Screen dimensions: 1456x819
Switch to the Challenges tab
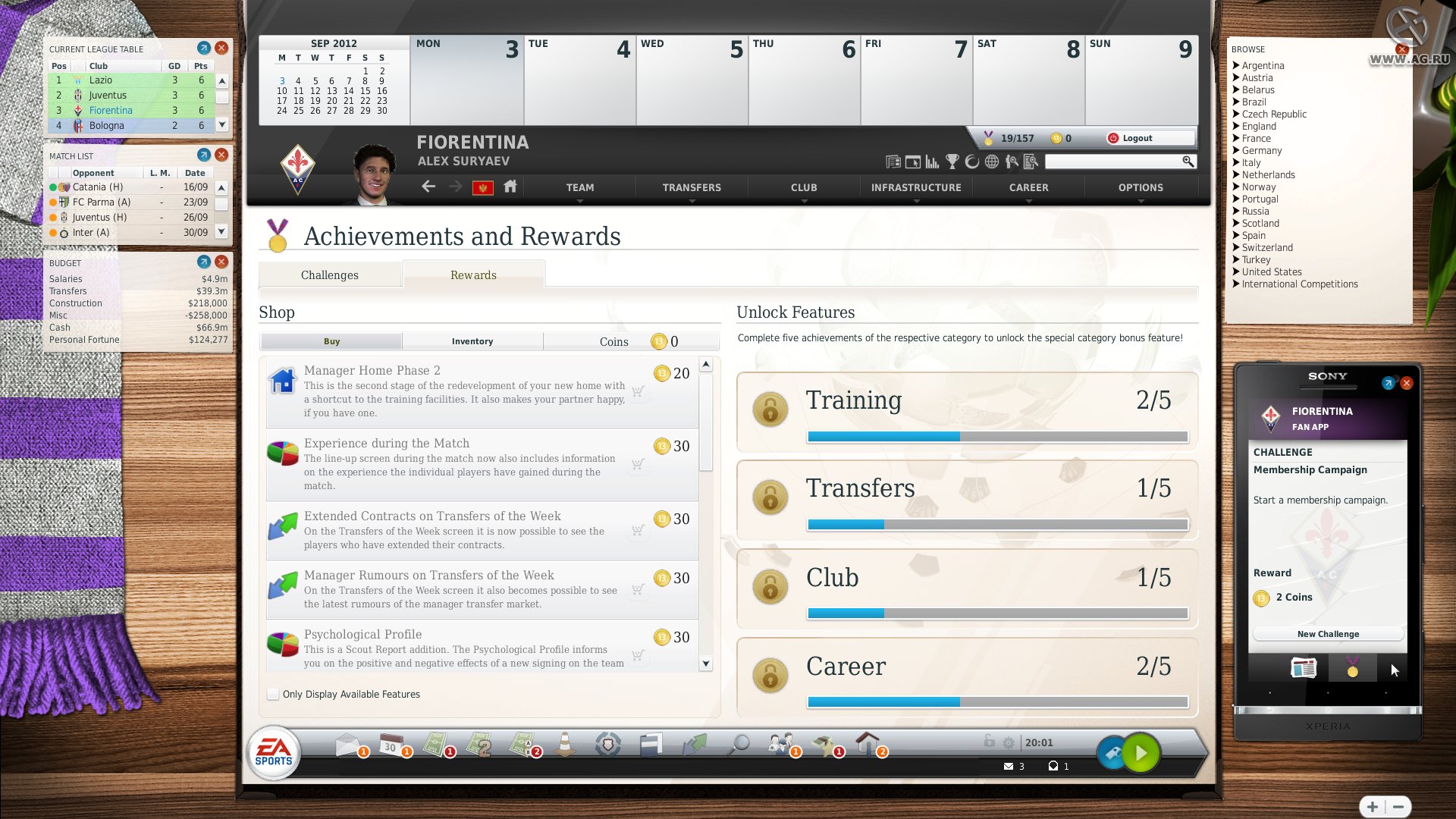click(x=330, y=275)
